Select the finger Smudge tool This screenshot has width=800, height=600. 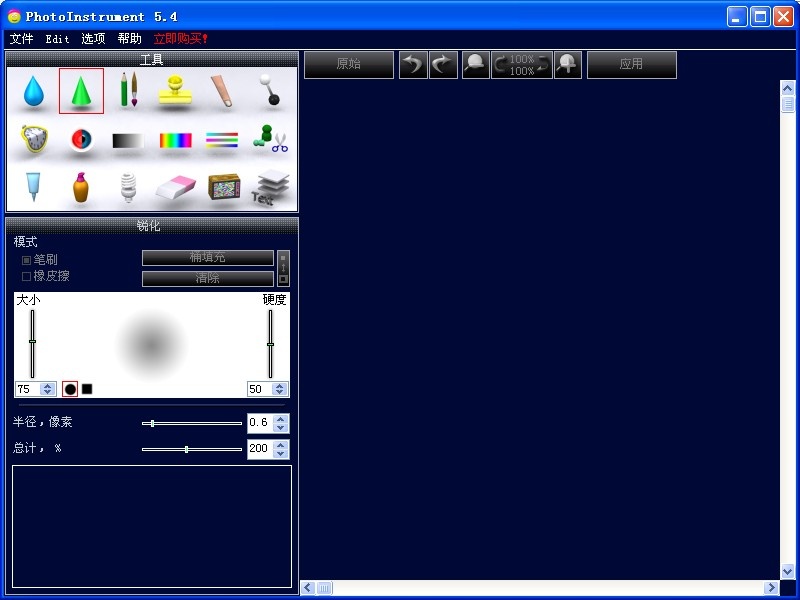coord(222,91)
